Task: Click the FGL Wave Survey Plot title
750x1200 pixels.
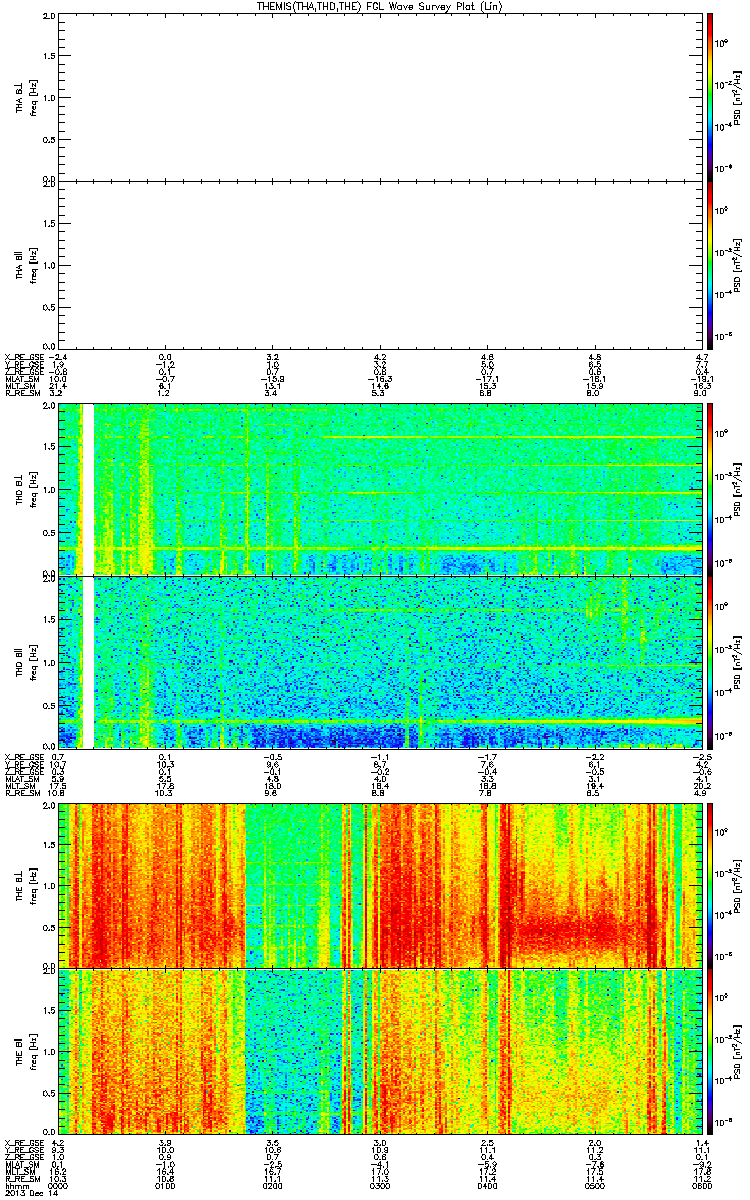Action: pos(375,6)
